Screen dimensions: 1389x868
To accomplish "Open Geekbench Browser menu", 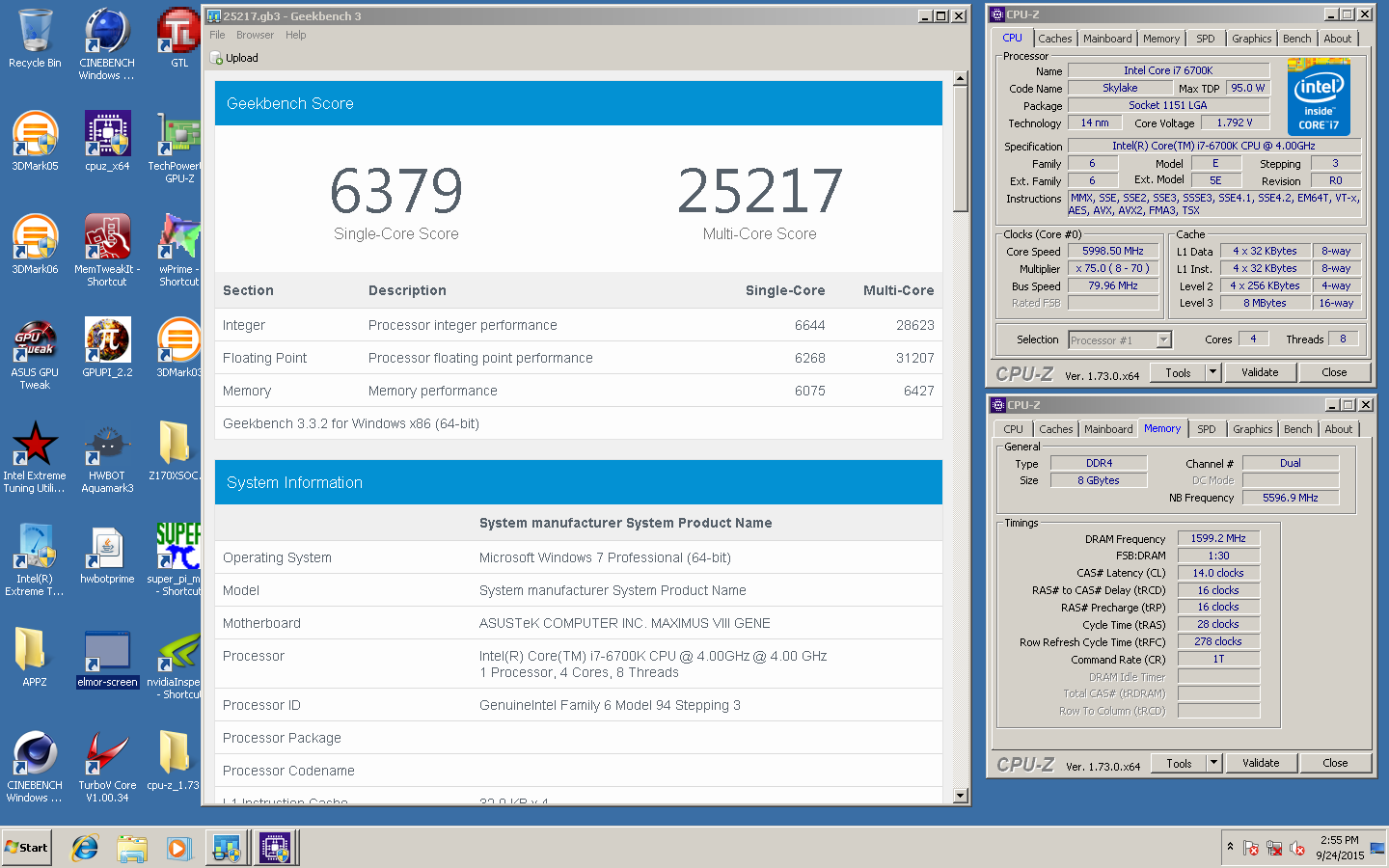I will 255,35.
